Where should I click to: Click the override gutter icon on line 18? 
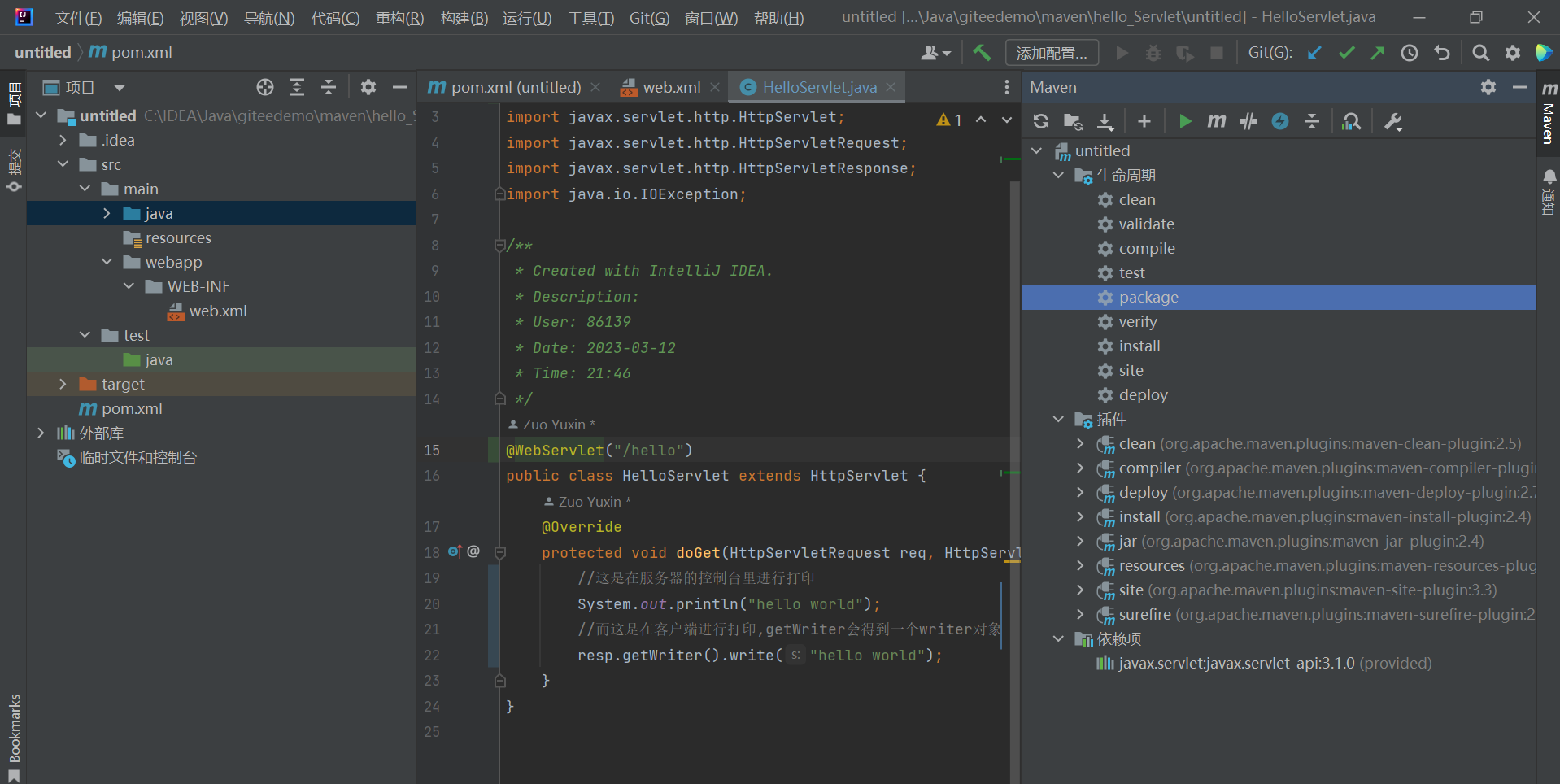tap(455, 551)
